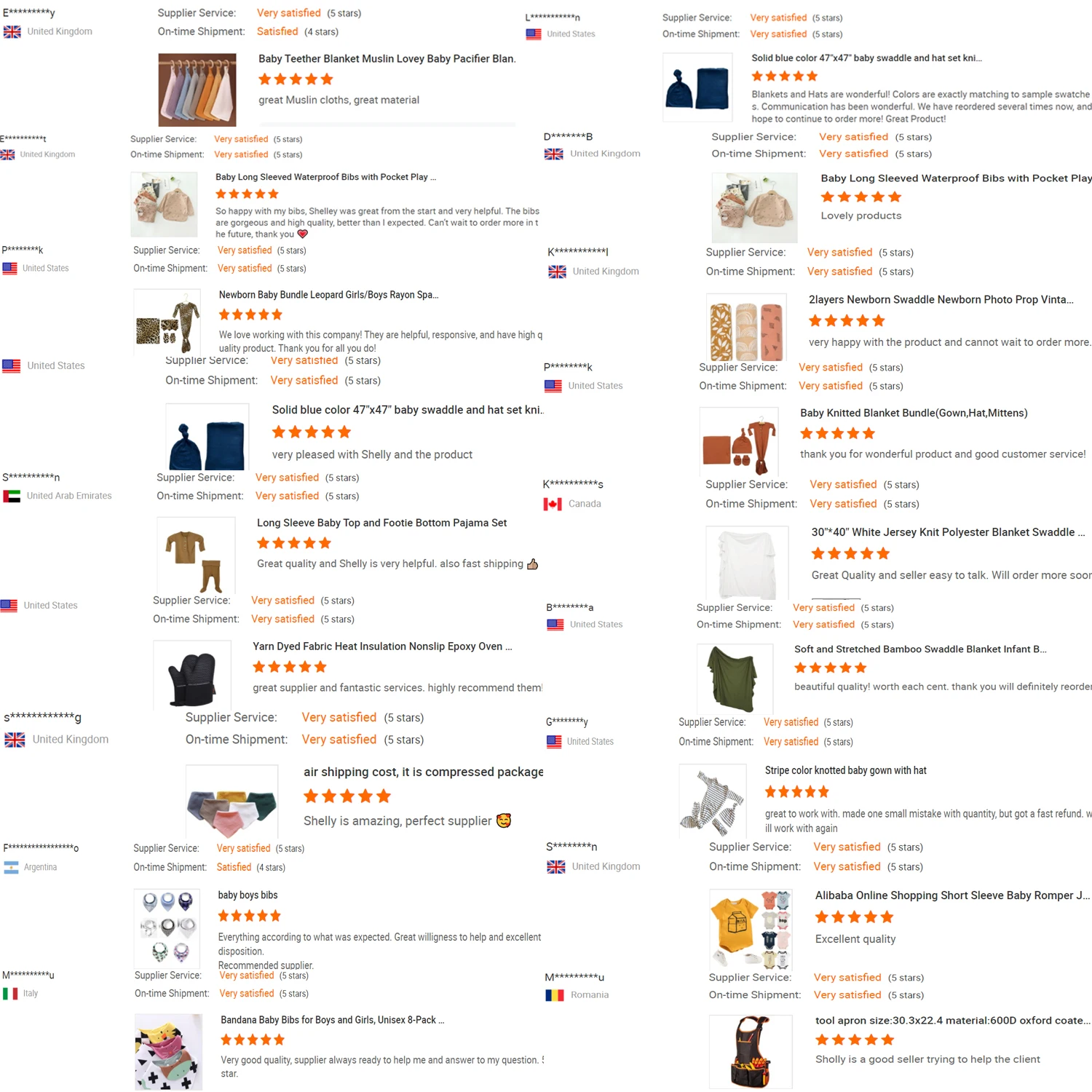Click the United Arab Emirates flag icon
Screen dimensions: 1092x1092
coord(12,496)
